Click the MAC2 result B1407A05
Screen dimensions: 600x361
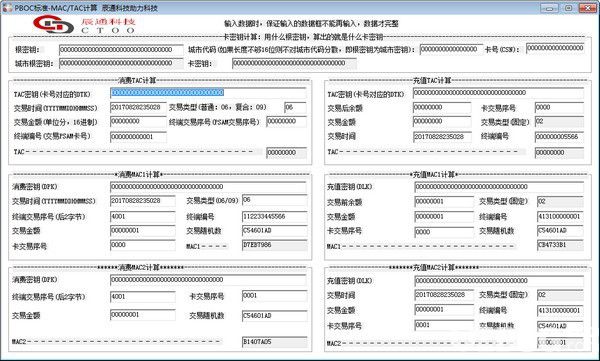(274, 342)
